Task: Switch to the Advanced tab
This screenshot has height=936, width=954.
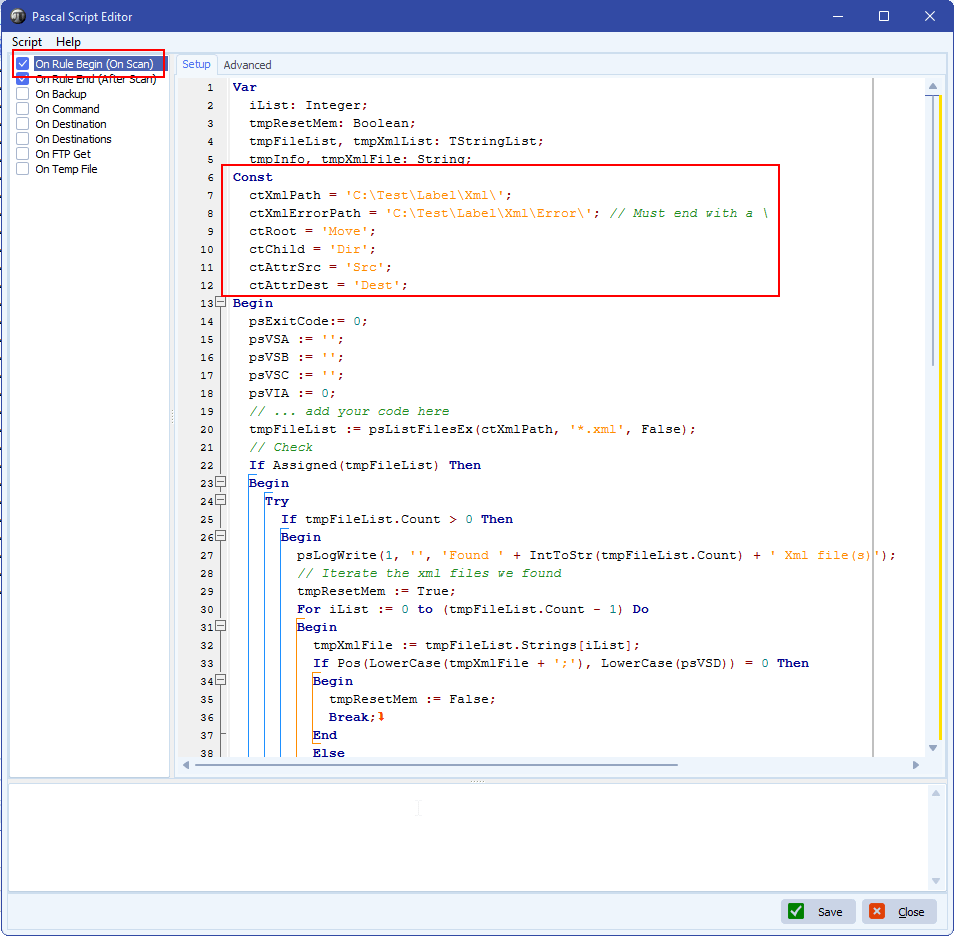Action: point(247,65)
